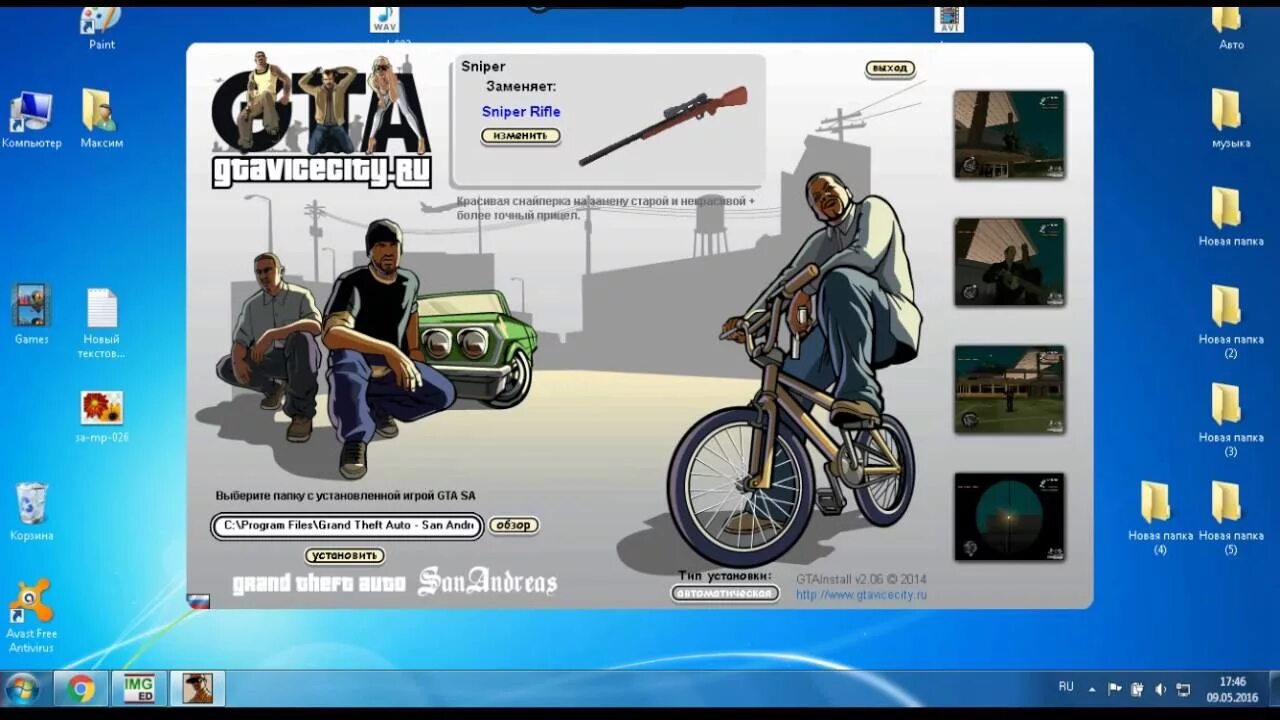The width and height of the screenshot is (1280, 720).
Task: Open the AVI file desktop icon
Action: pos(948,20)
